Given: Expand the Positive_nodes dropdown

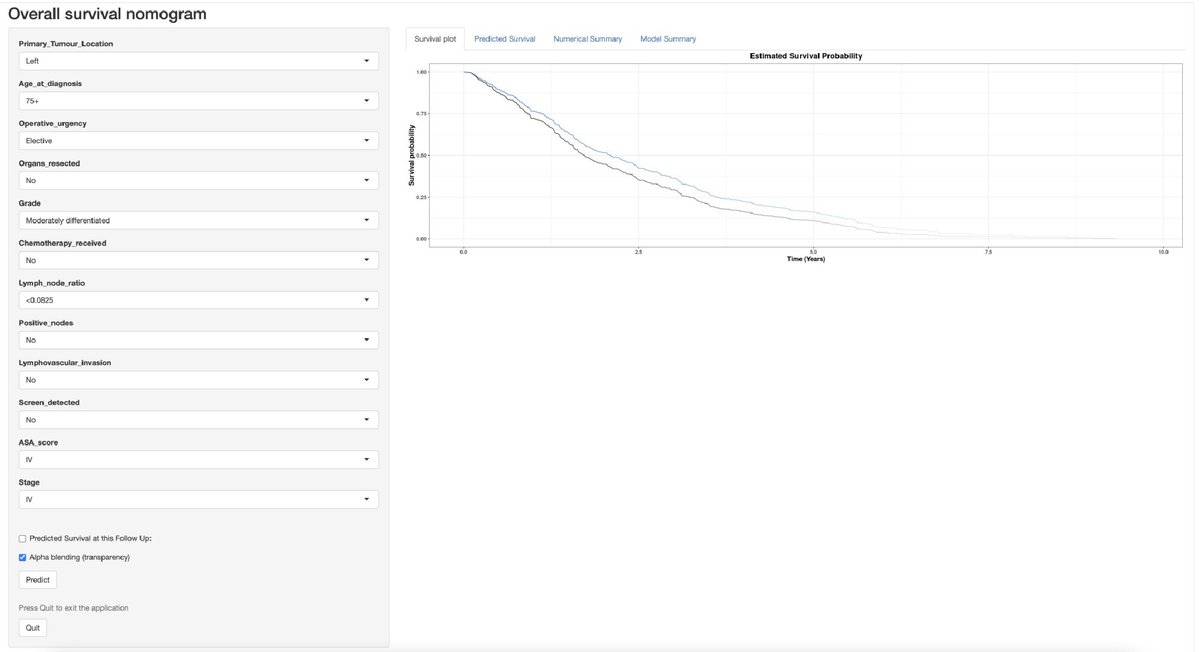Looking at the screenshot, I should point(198,340).
